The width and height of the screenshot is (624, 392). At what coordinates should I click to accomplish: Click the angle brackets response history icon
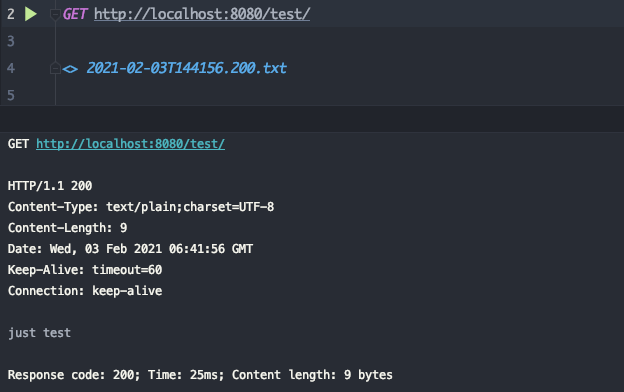click(x=70, y=69)
